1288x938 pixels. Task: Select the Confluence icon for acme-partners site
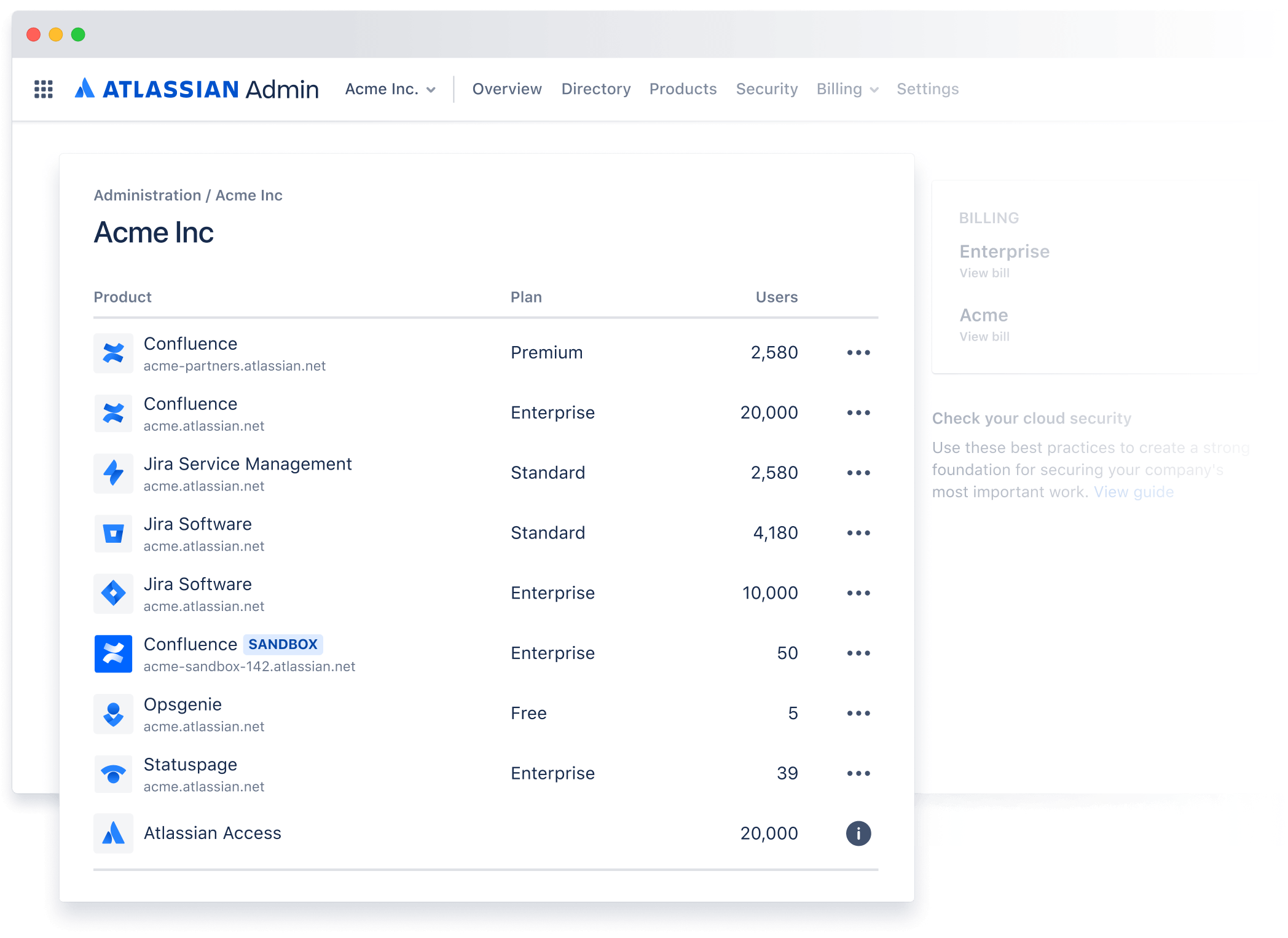113,352
